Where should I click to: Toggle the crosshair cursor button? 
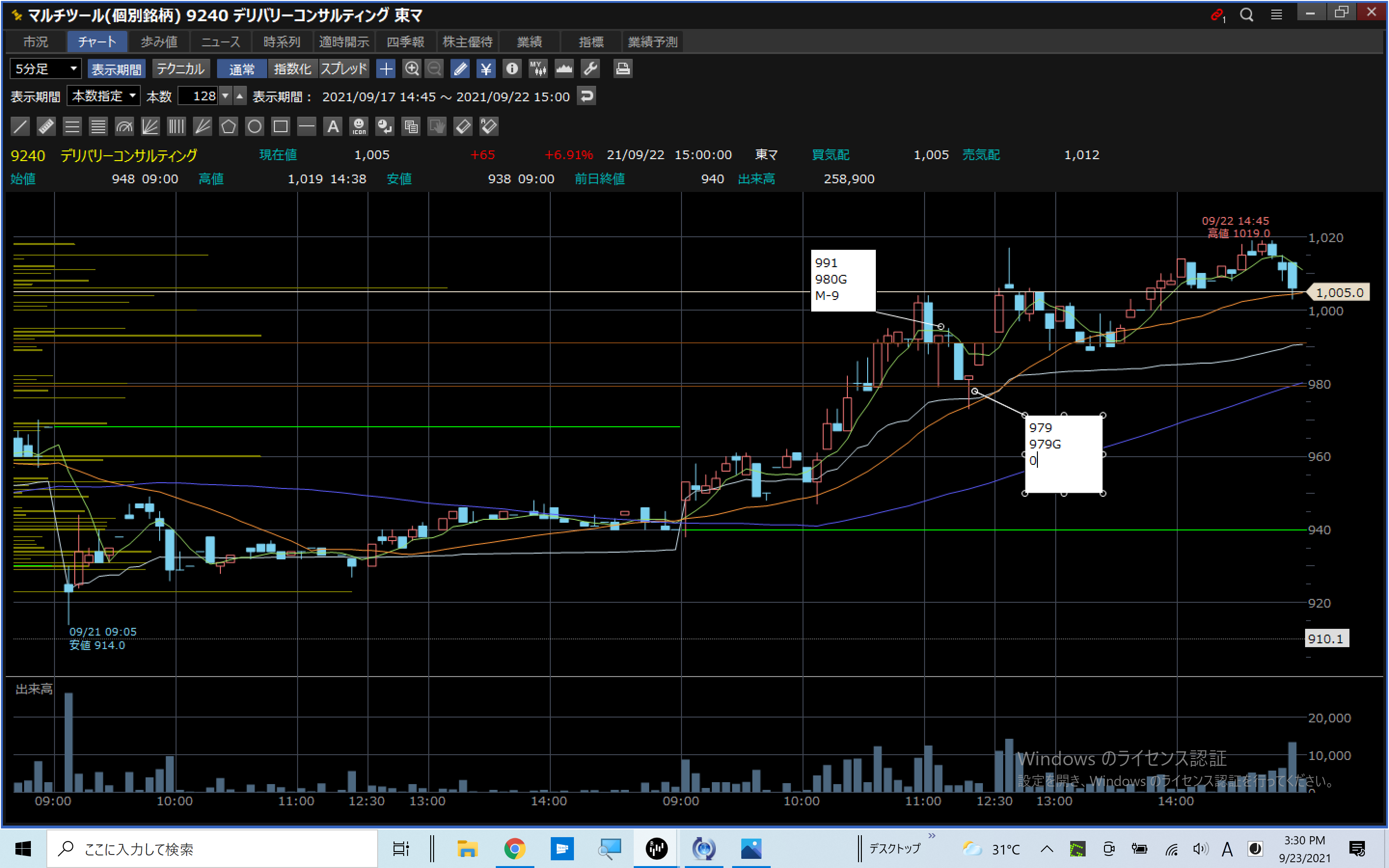click(386, 69)
